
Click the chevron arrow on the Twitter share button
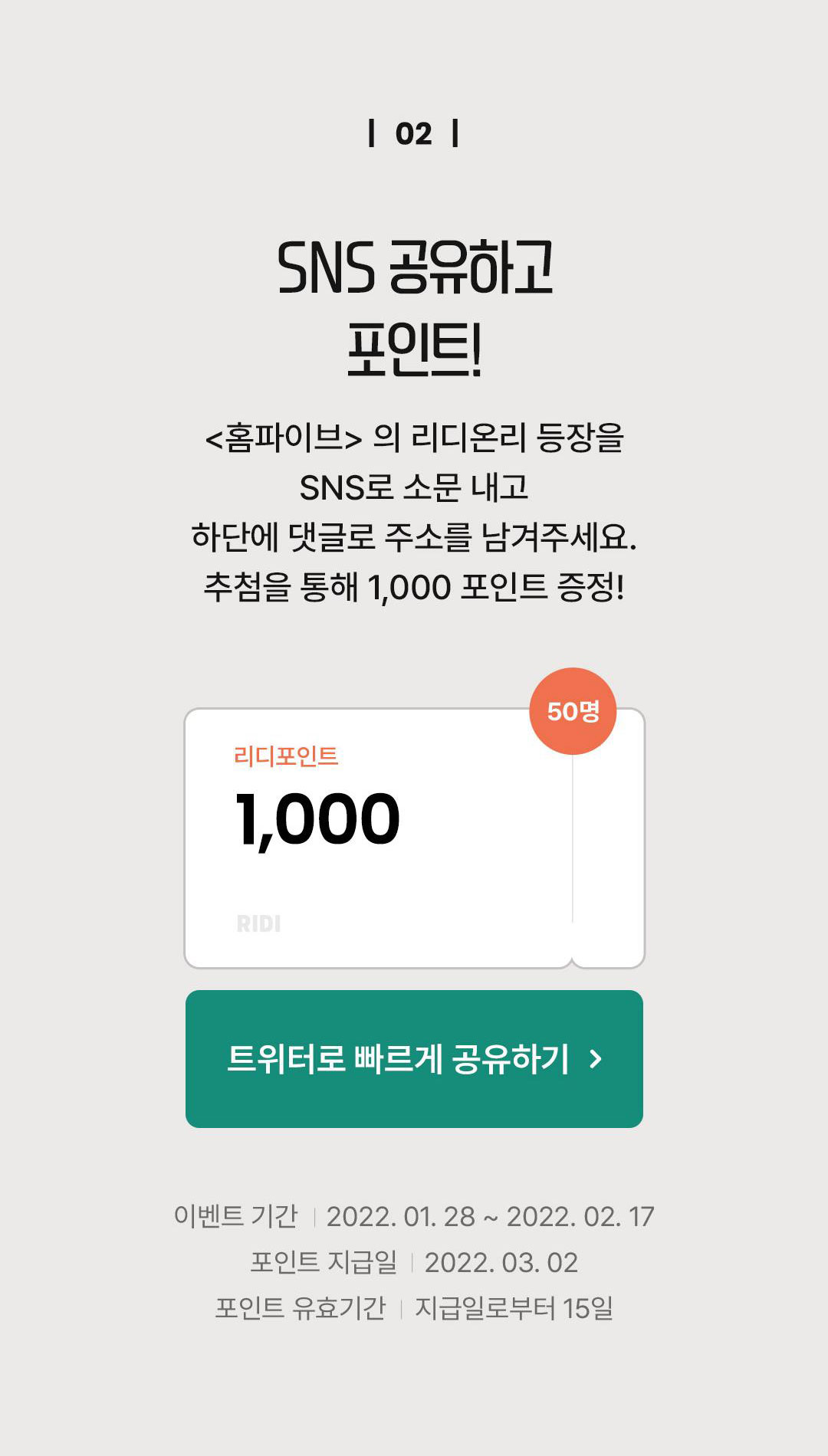click(x=595, y=1059)
